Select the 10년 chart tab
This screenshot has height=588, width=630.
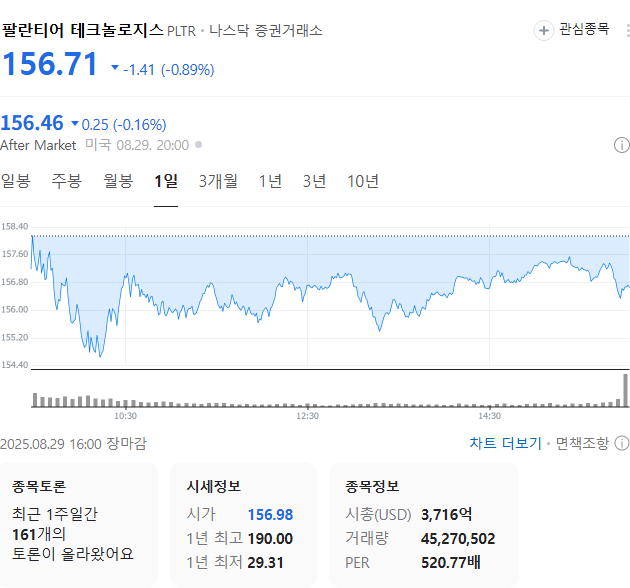click(x=363, y=181)
